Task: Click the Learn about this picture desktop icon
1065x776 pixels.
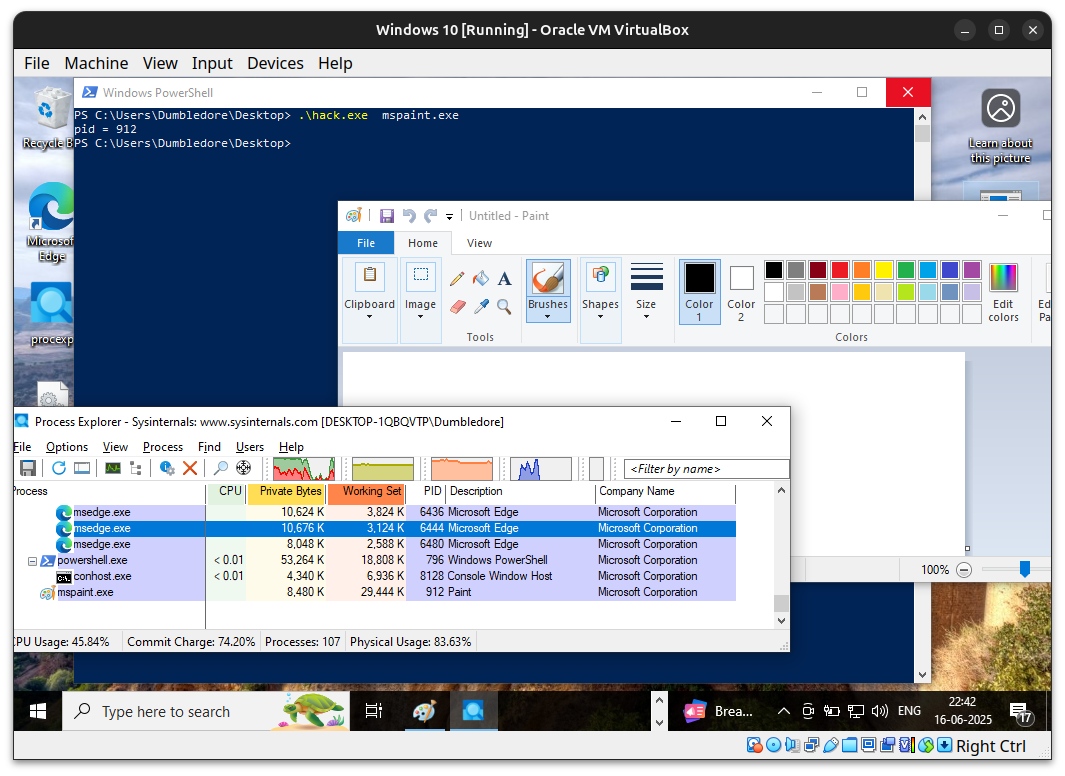Action: pos(1000,127)
